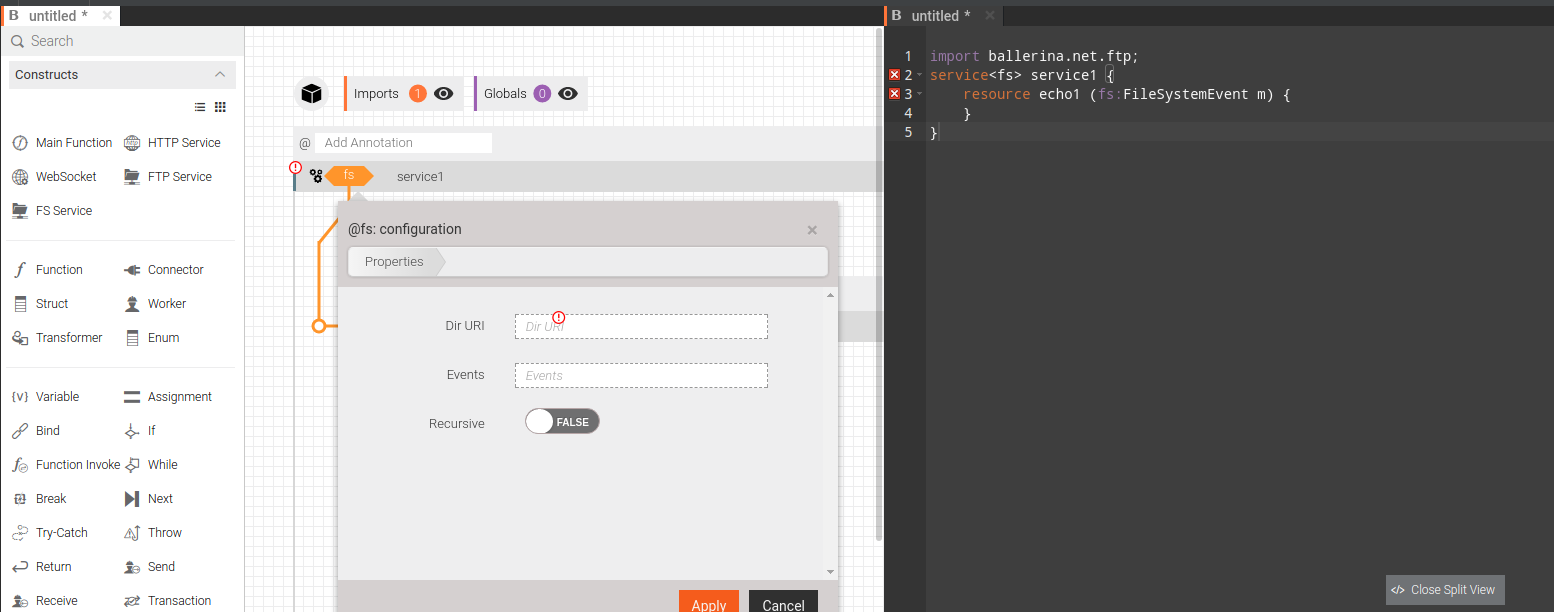Cancel the fs configuration dialog
This screenshot has width=1554, height=612.
pyautogui.click(x=783, y=601)
